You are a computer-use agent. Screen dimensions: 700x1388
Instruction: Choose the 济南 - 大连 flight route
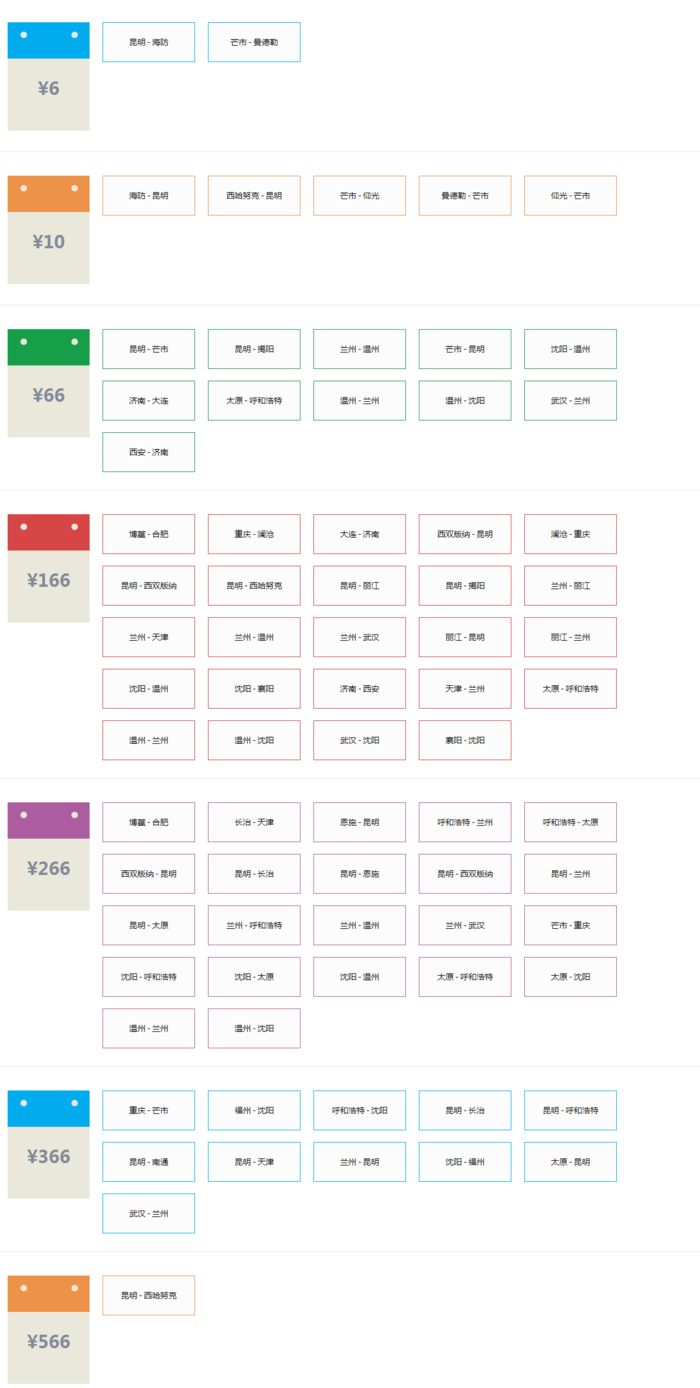pos(149,401)
